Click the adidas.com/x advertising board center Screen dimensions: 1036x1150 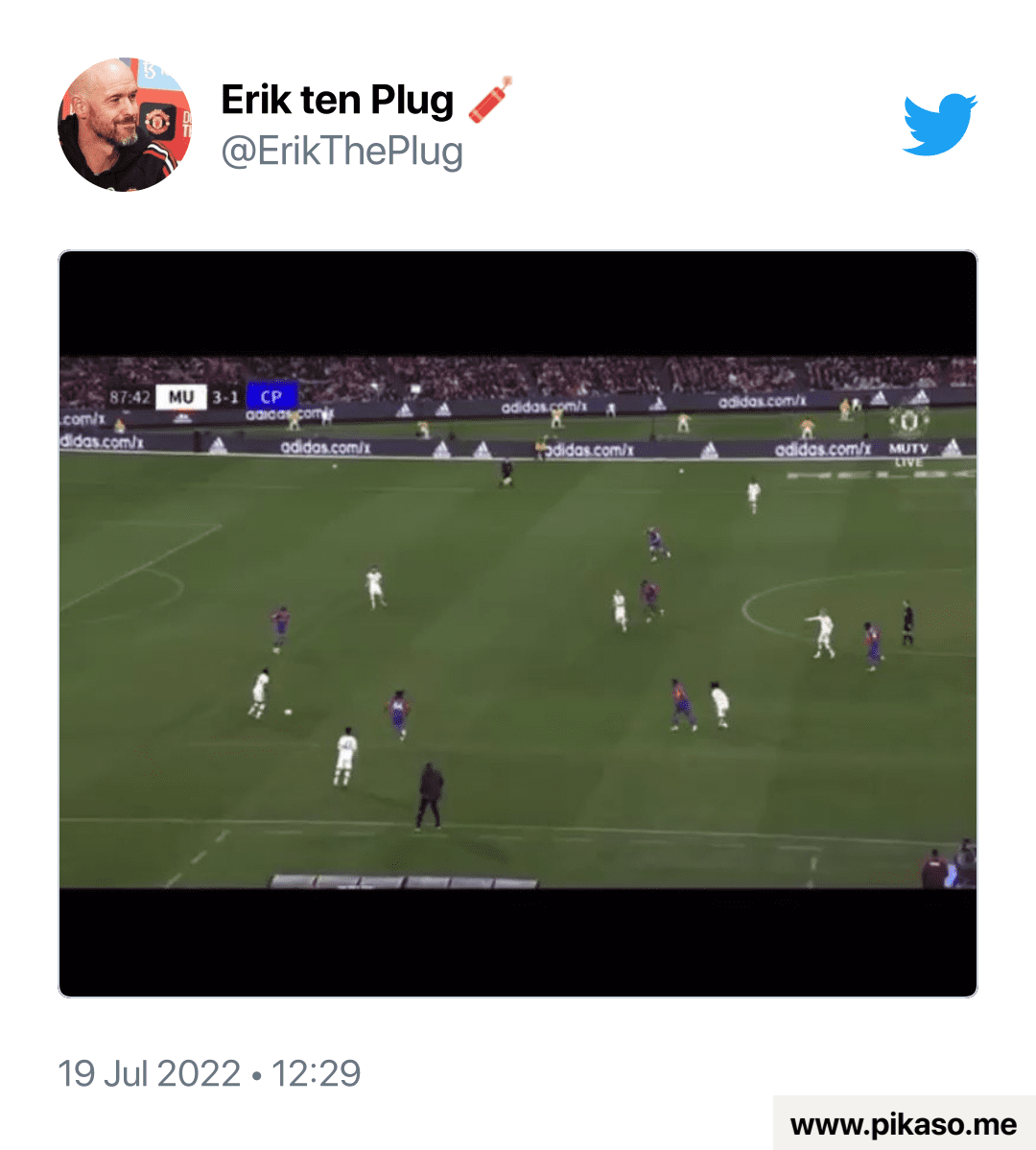pyautogui.click(x=590, y=450)
